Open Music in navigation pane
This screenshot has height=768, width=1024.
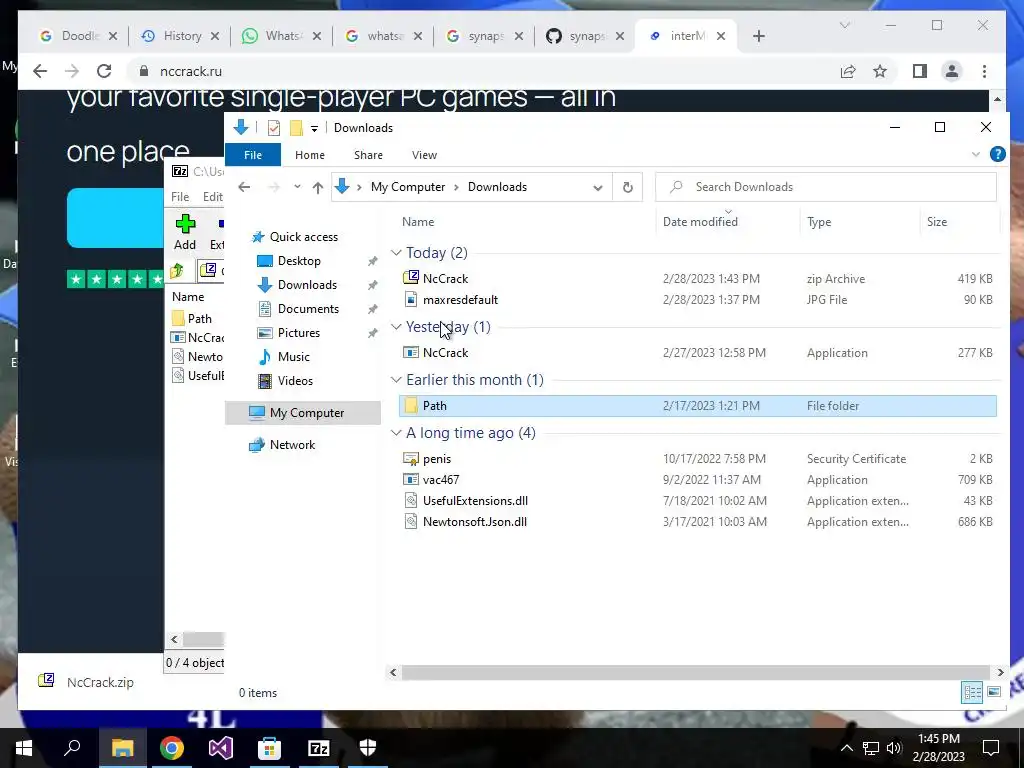(293, 357)
